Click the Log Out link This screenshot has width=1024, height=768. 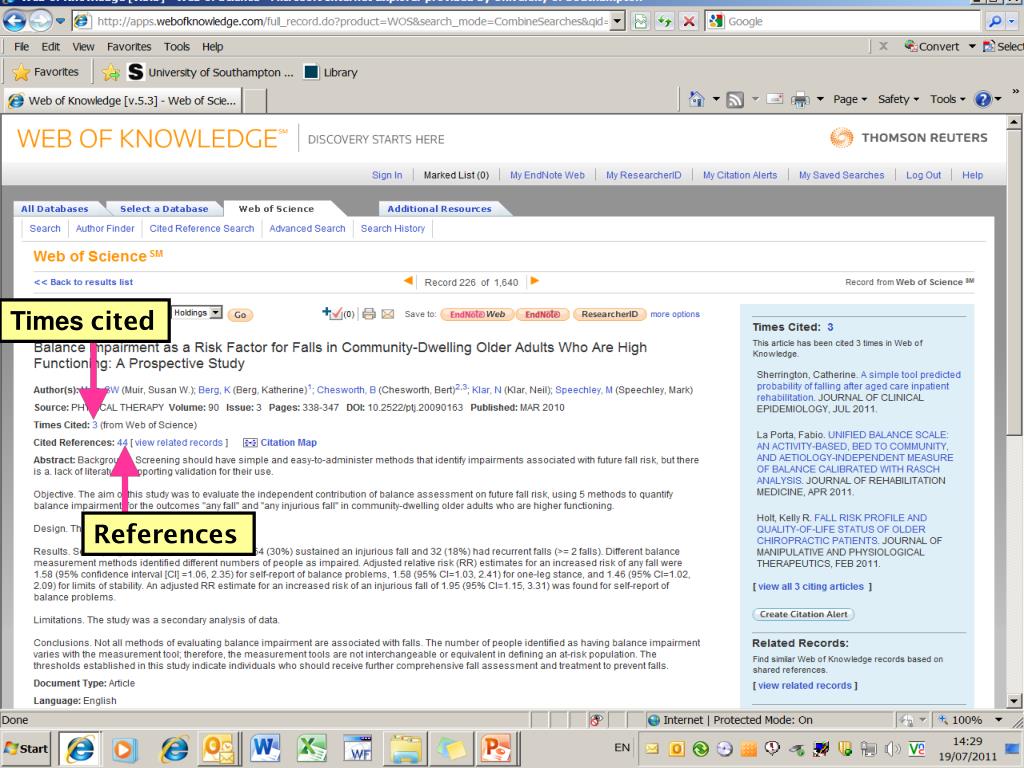tap(923, 175)
